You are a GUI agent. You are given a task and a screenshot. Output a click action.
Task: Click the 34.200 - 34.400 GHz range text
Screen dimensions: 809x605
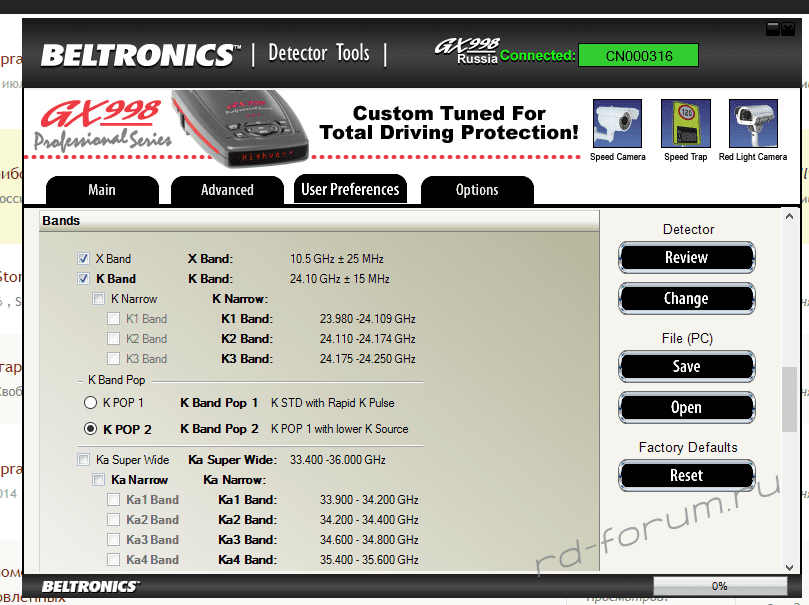click(369, 519)
